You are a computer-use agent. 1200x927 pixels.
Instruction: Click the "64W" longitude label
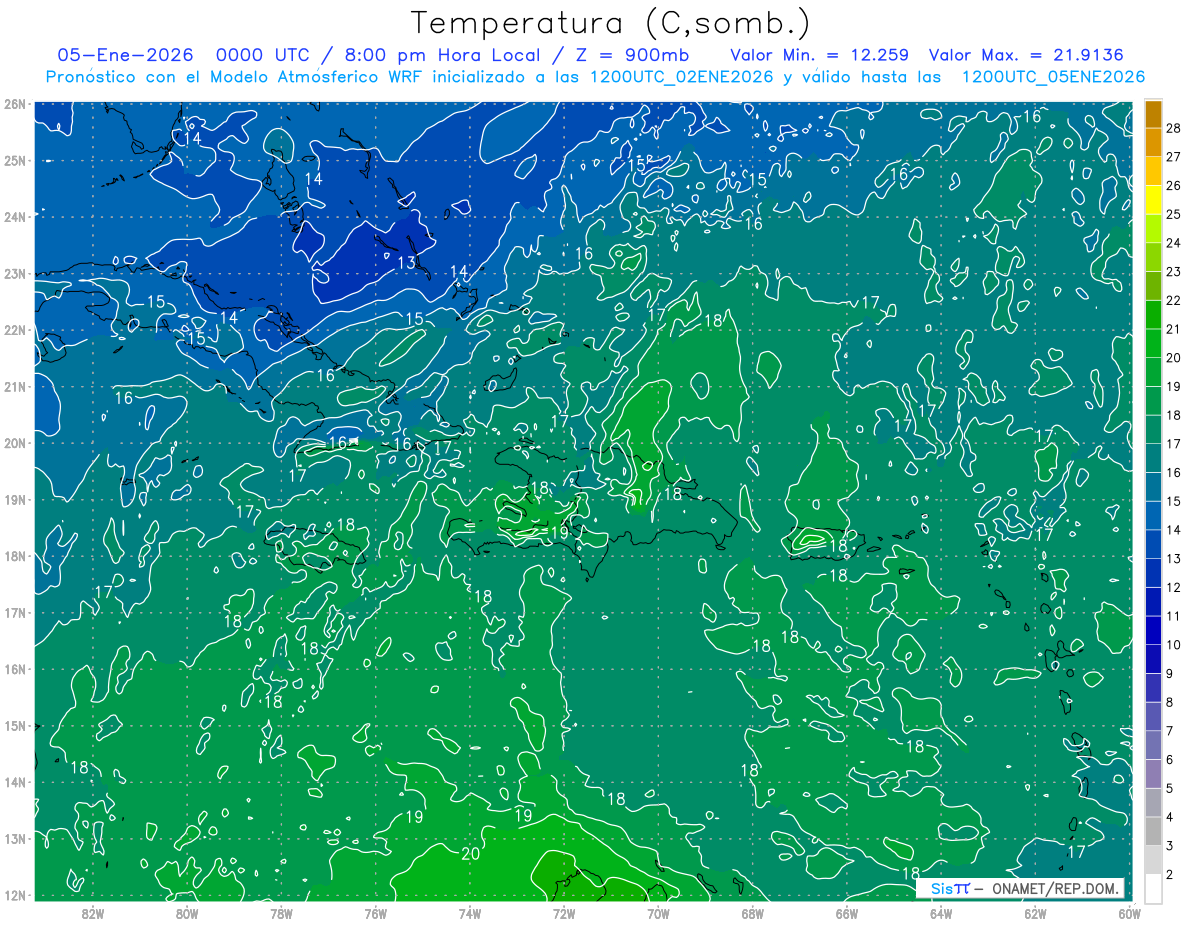(x=940, y=912)
